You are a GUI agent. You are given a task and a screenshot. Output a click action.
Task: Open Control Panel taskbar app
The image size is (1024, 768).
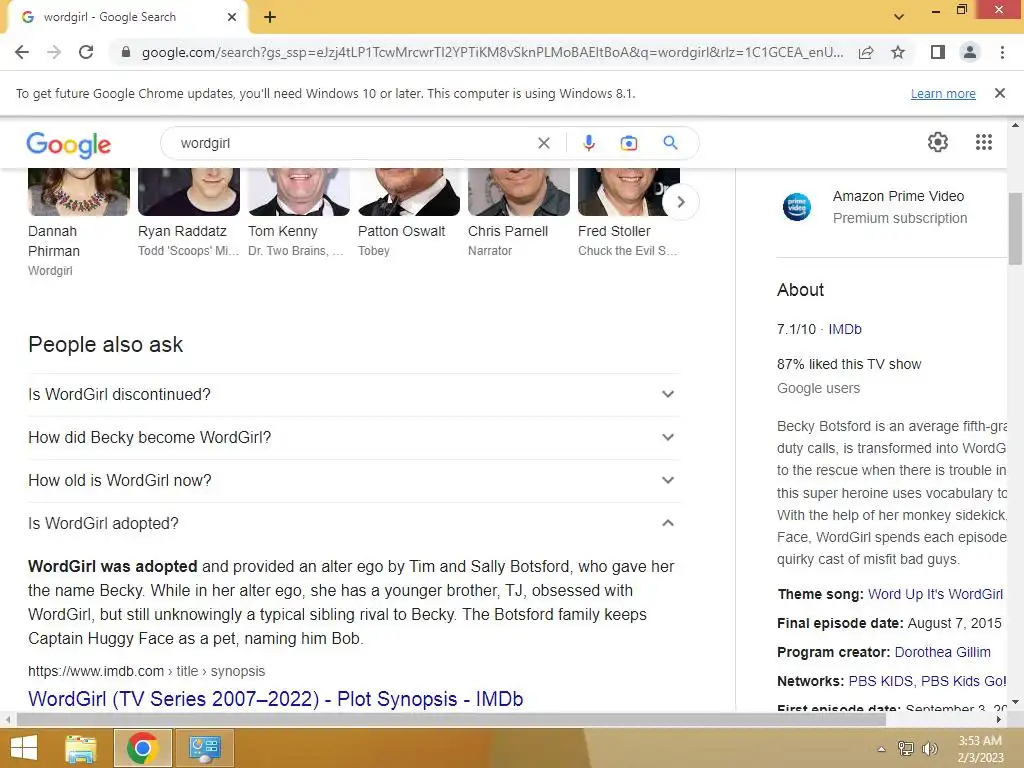(x=204, y=748)
